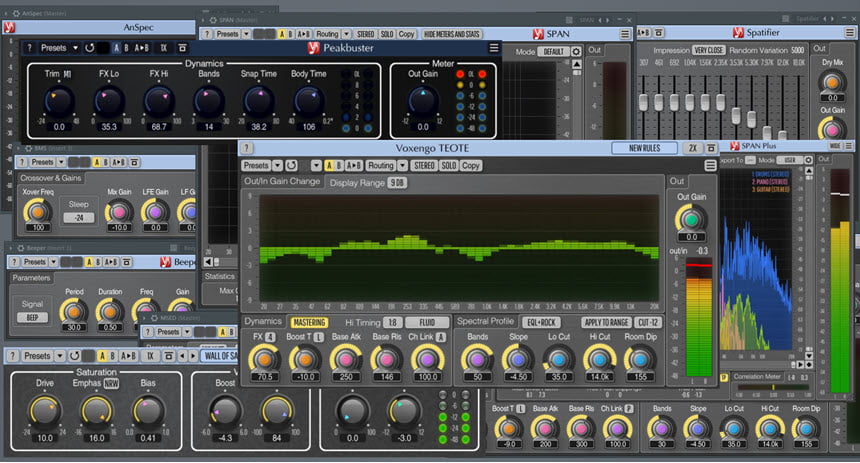Open SPAN Plus hamburger menu

(x=848, y=145)
